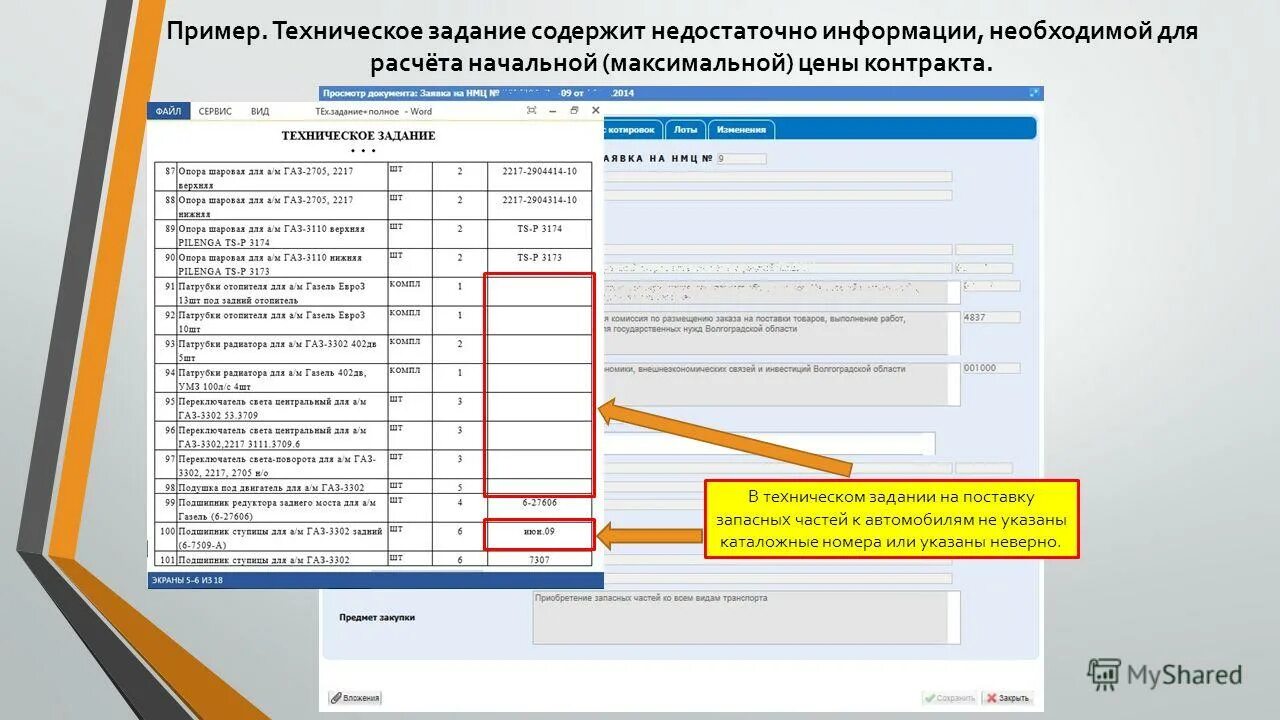Click the restore window icon of Тех.задание+полное
Viewport: 1280px width, 720px height.
(x=574, y=110)
